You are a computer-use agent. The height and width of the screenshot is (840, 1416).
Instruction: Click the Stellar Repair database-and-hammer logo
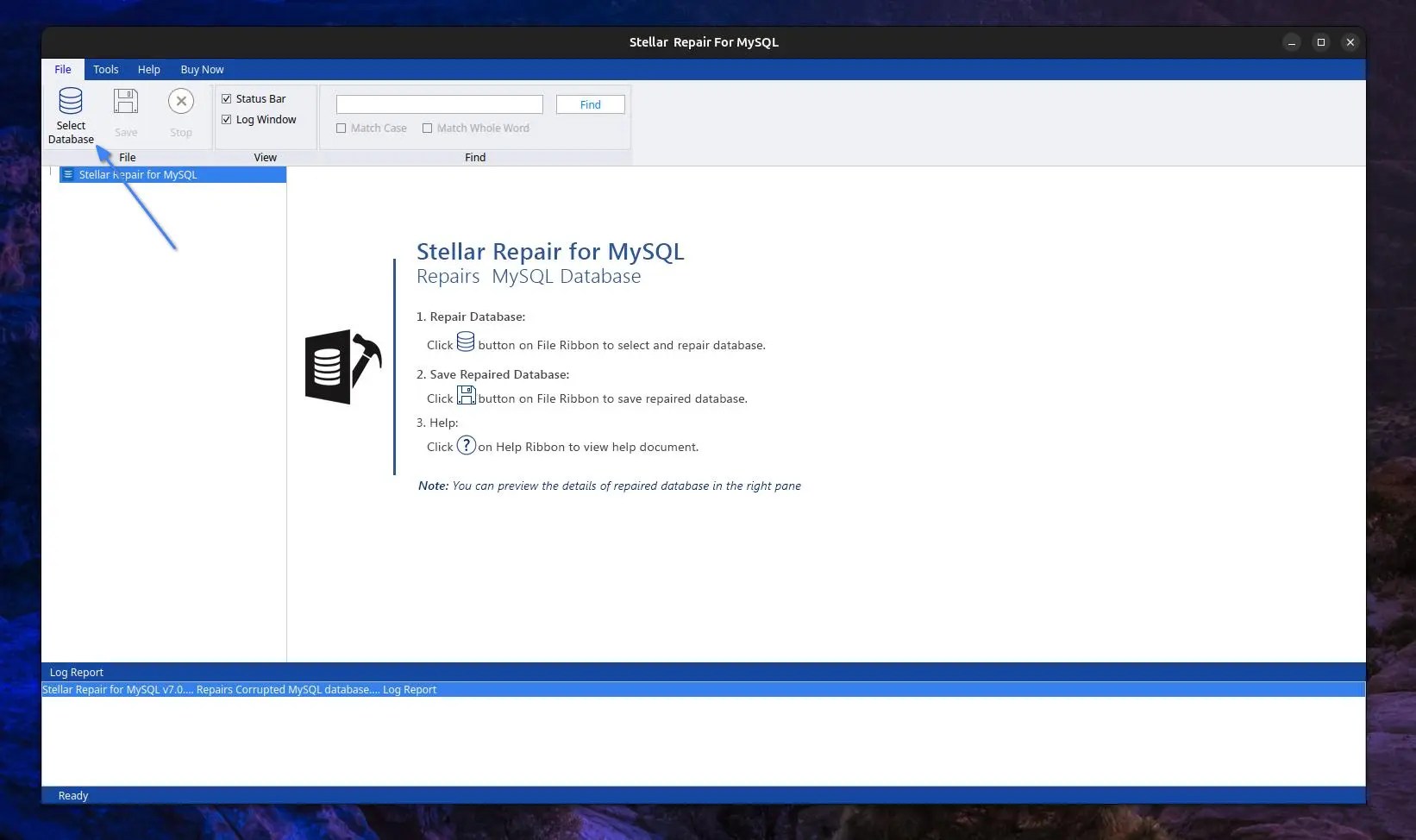pos(343,367)
